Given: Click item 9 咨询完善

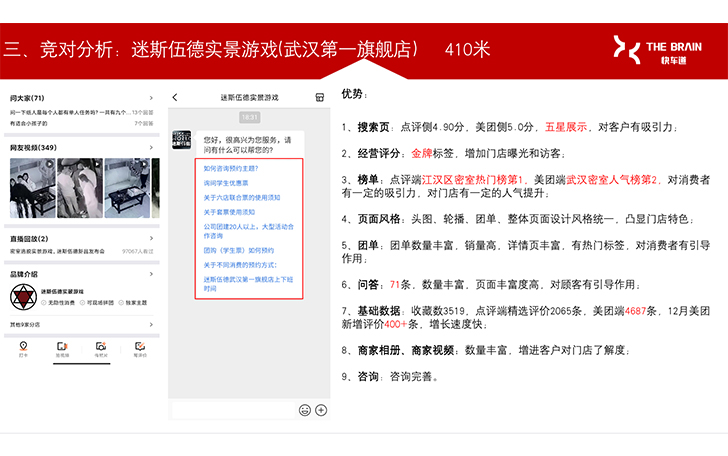Looking at the screenshot, I should click(390, 377).
